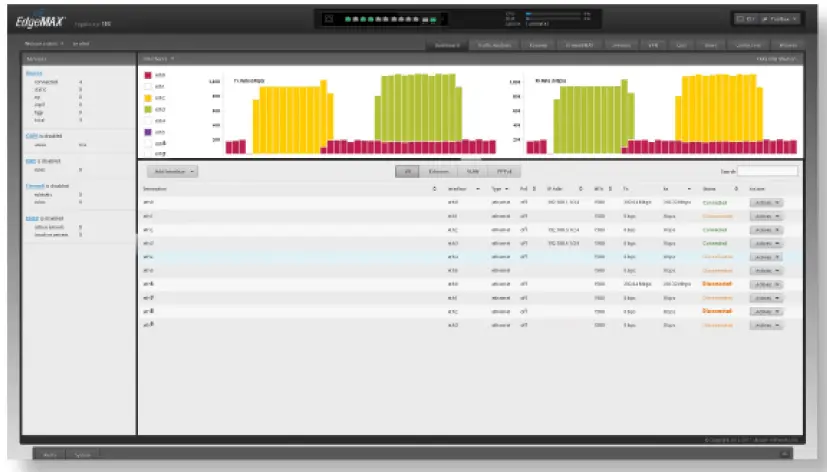Switch to the Routing tab

pyautogui.click(x=538, y=45)
